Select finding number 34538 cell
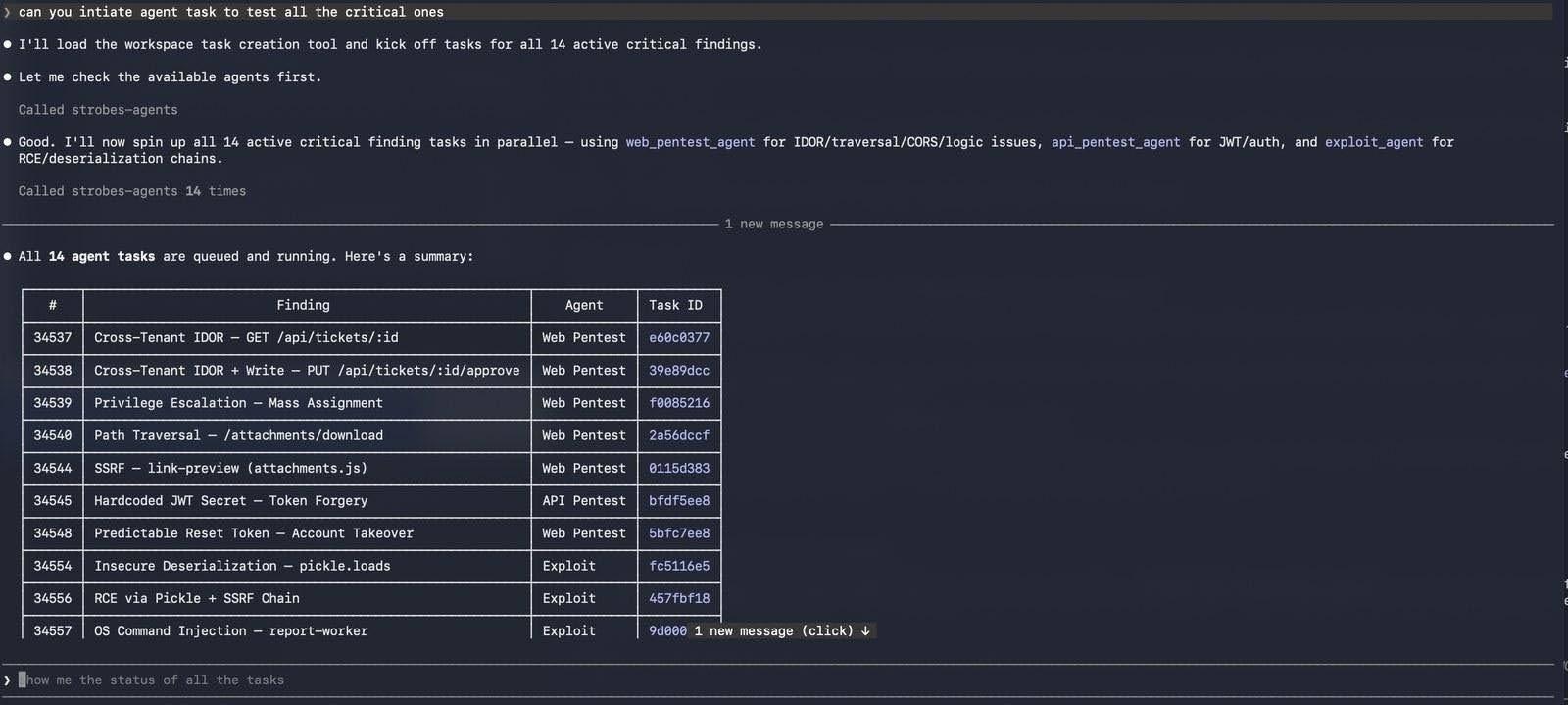The width and height of the screenshot is (1568, 705). 53,370
